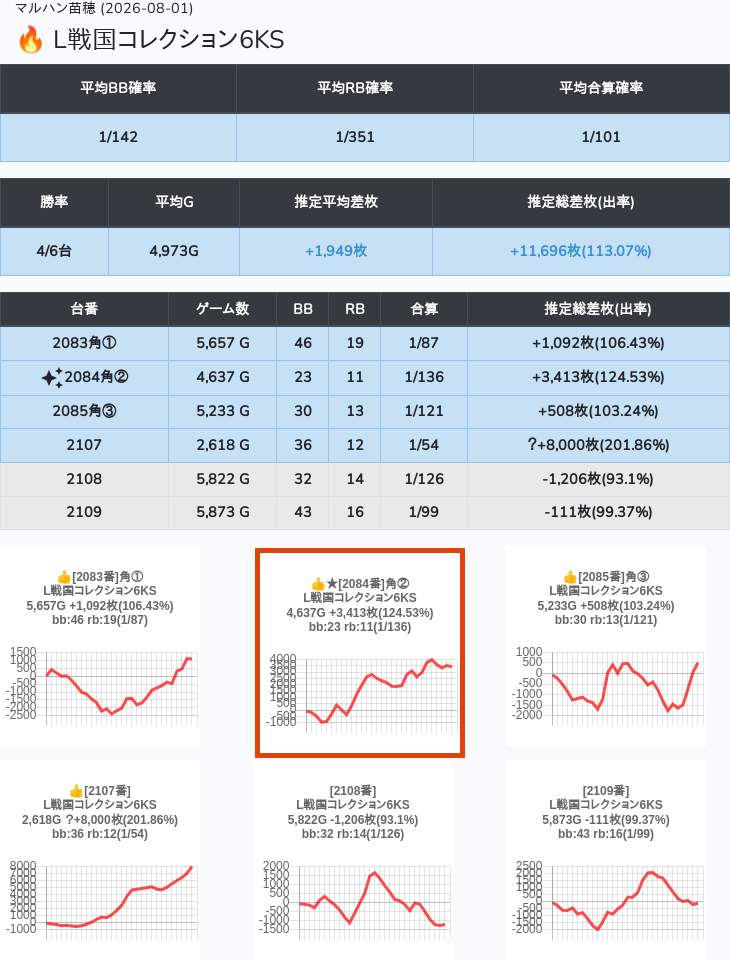Viewport: 730px width, 960px height.
Task: Click average RB probability value 1/351
Action: click(355, 137)
